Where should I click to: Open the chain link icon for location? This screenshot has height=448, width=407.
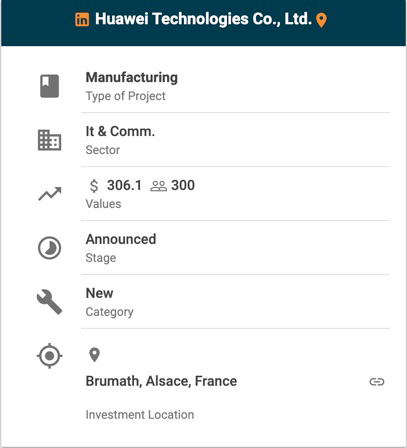[377, 382]
